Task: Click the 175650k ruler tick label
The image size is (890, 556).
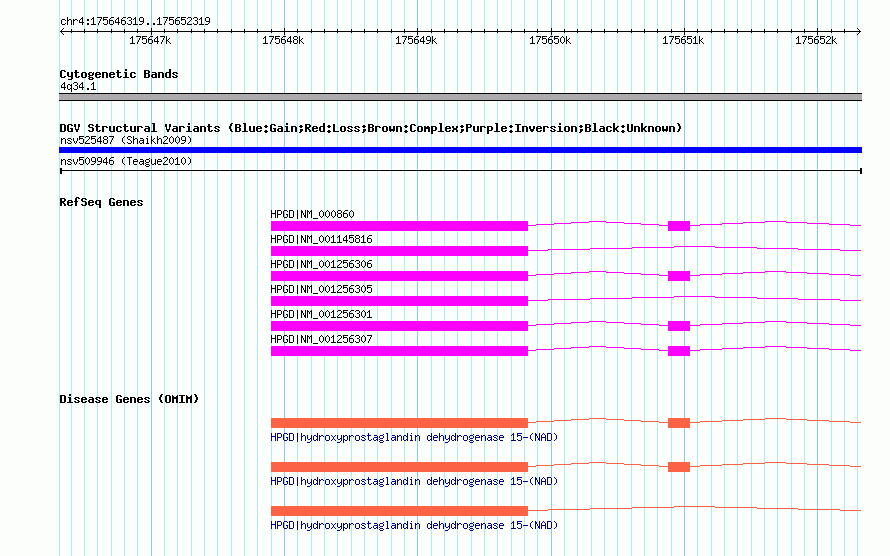Action: tap(549, 40)
